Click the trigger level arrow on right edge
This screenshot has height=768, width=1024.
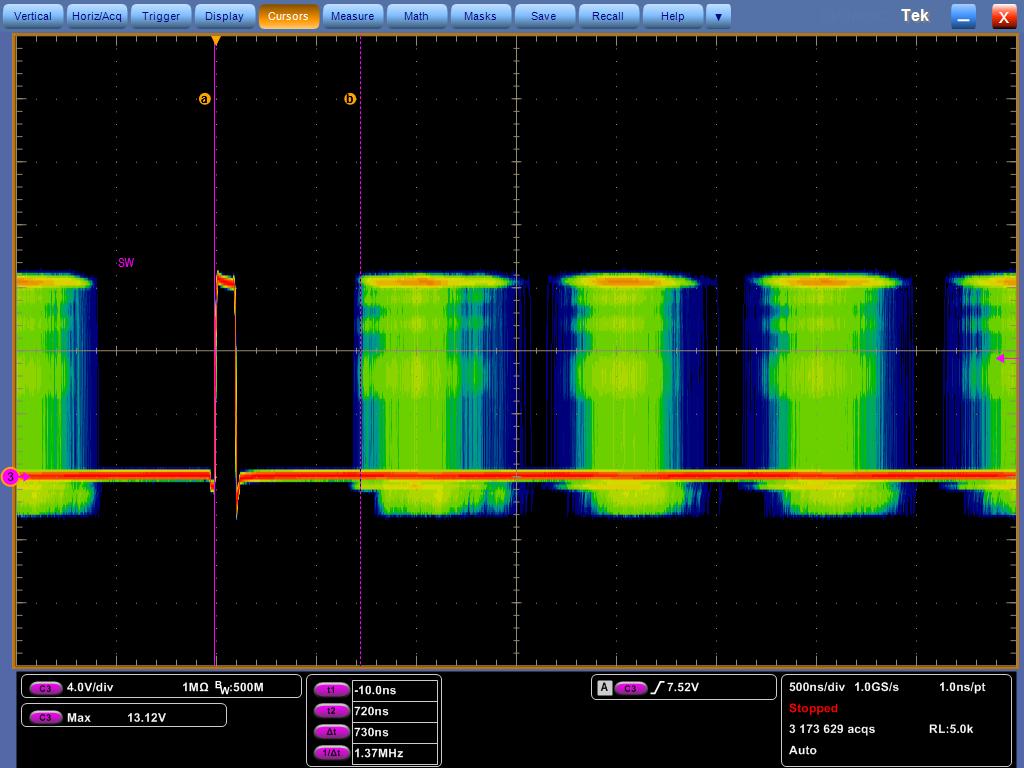pos(1006,358)
